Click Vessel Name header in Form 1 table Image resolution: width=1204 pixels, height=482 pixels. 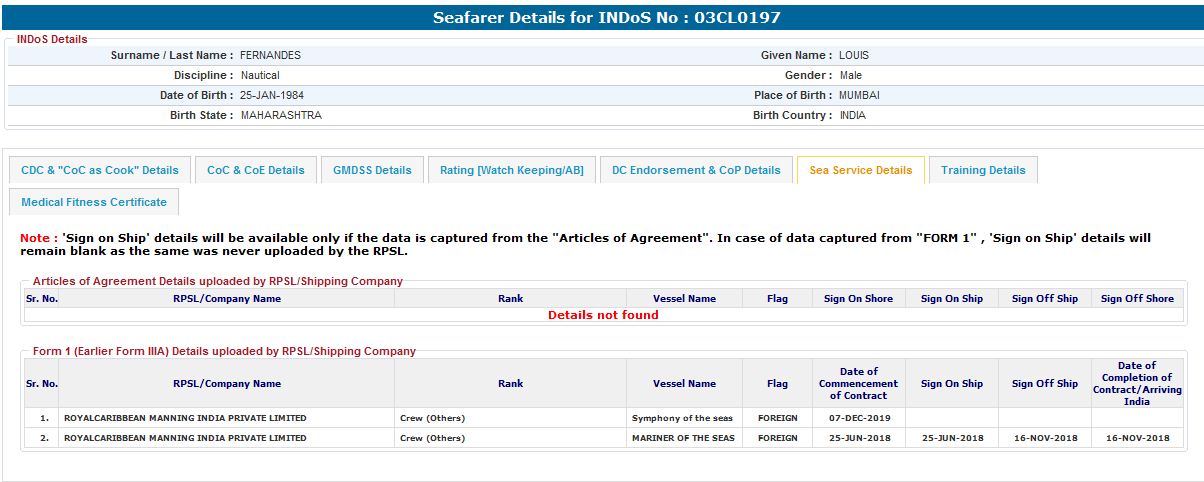tap(684, 384)
